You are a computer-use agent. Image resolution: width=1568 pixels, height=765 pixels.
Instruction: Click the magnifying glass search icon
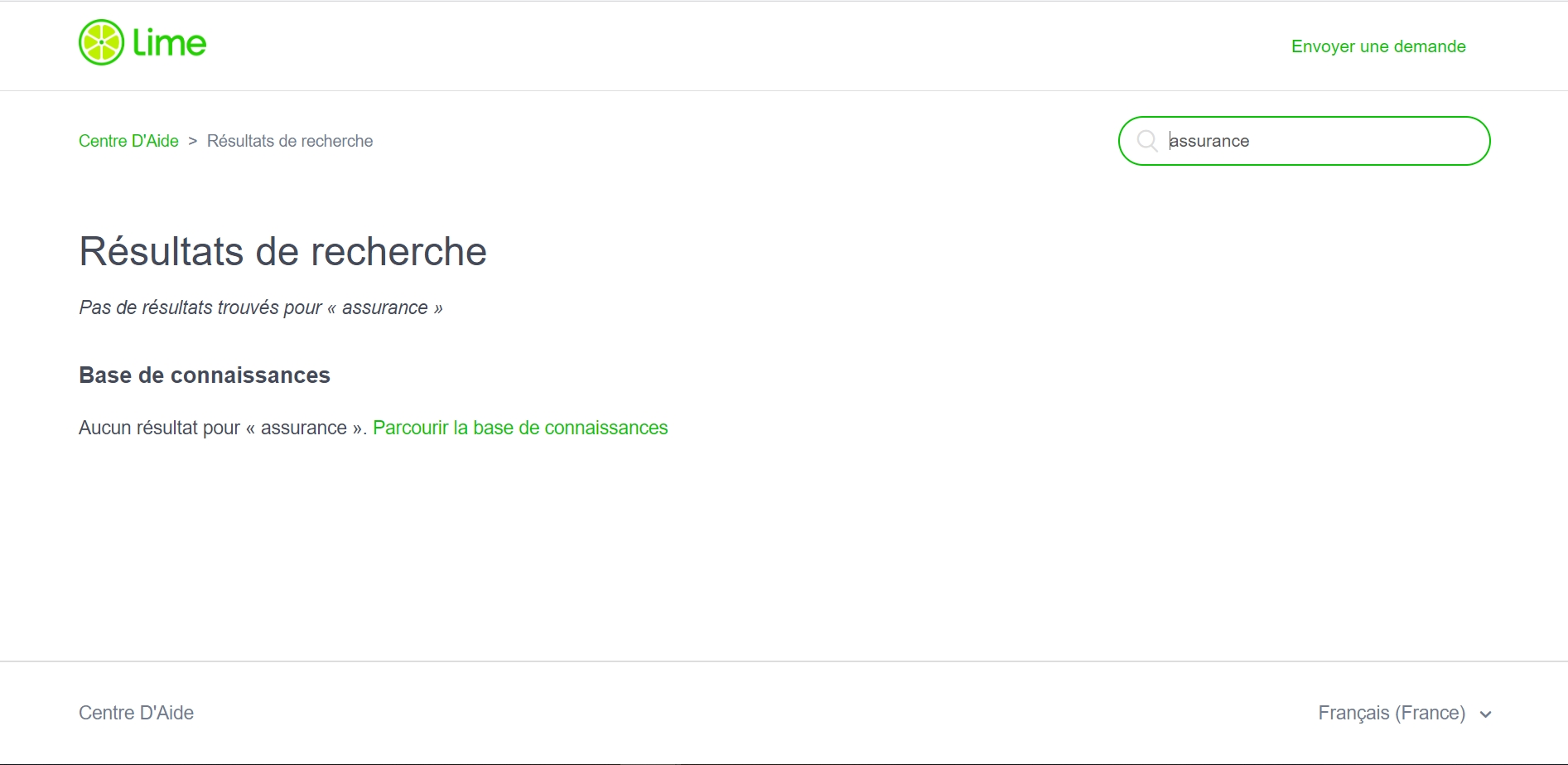tap(1147, 141)
